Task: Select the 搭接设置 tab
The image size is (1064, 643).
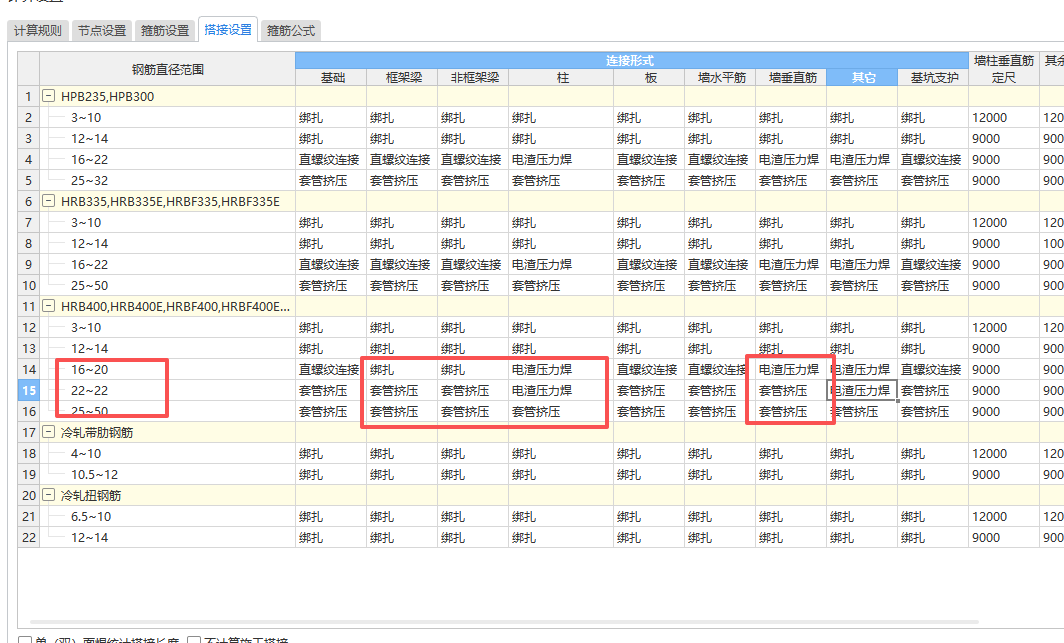Action: pyautogui.click(x=228, y=29)
